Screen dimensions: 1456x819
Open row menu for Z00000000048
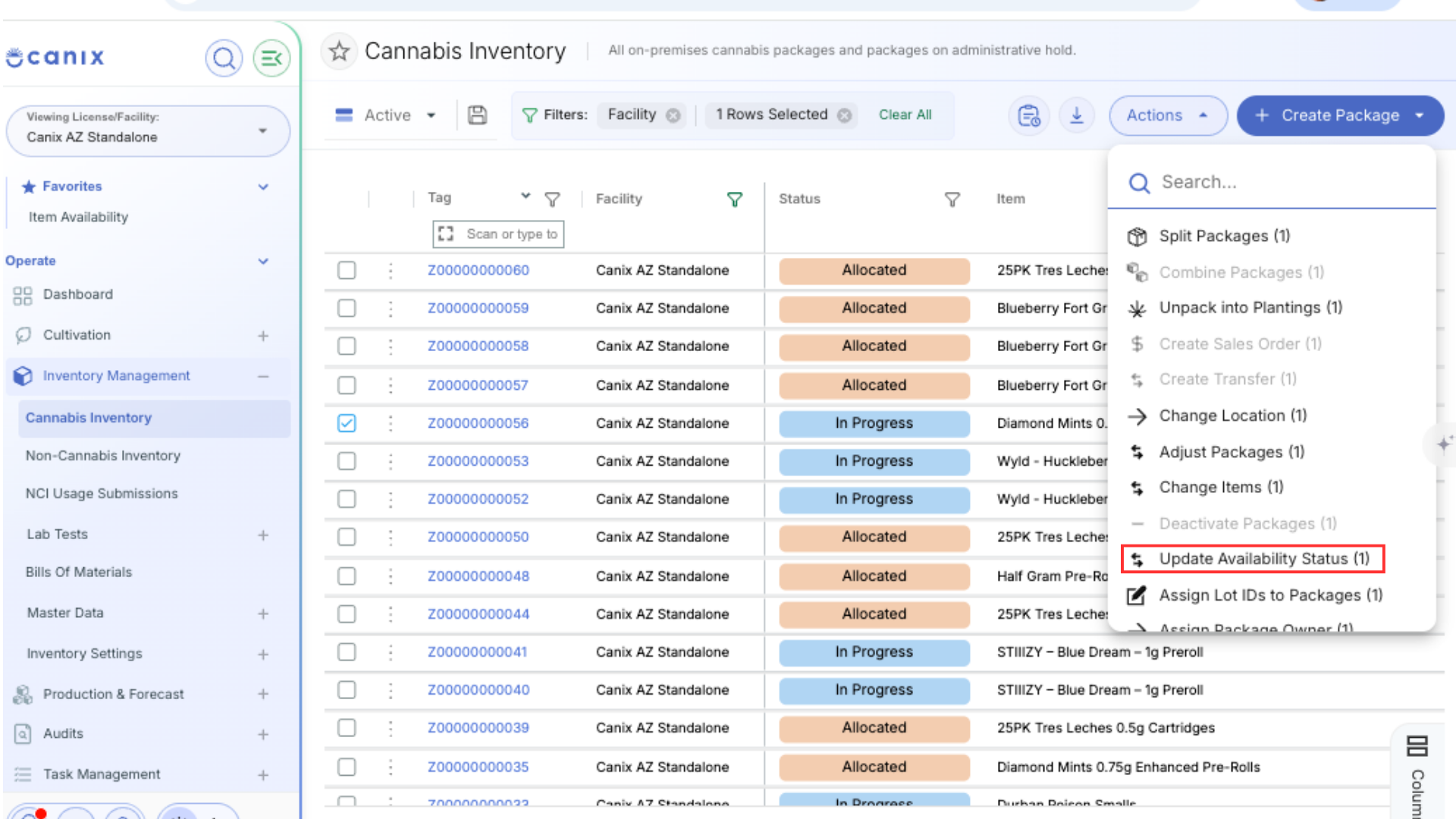tap(391, 576)
